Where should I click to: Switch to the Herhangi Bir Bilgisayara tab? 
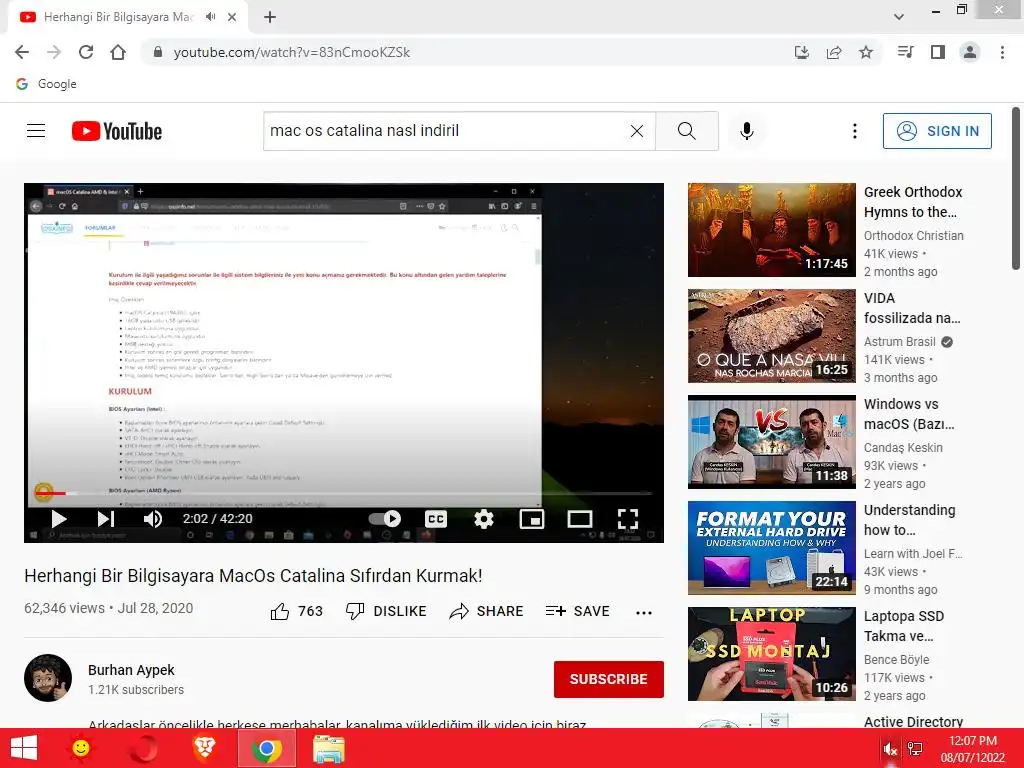click(x=118, y=17)
